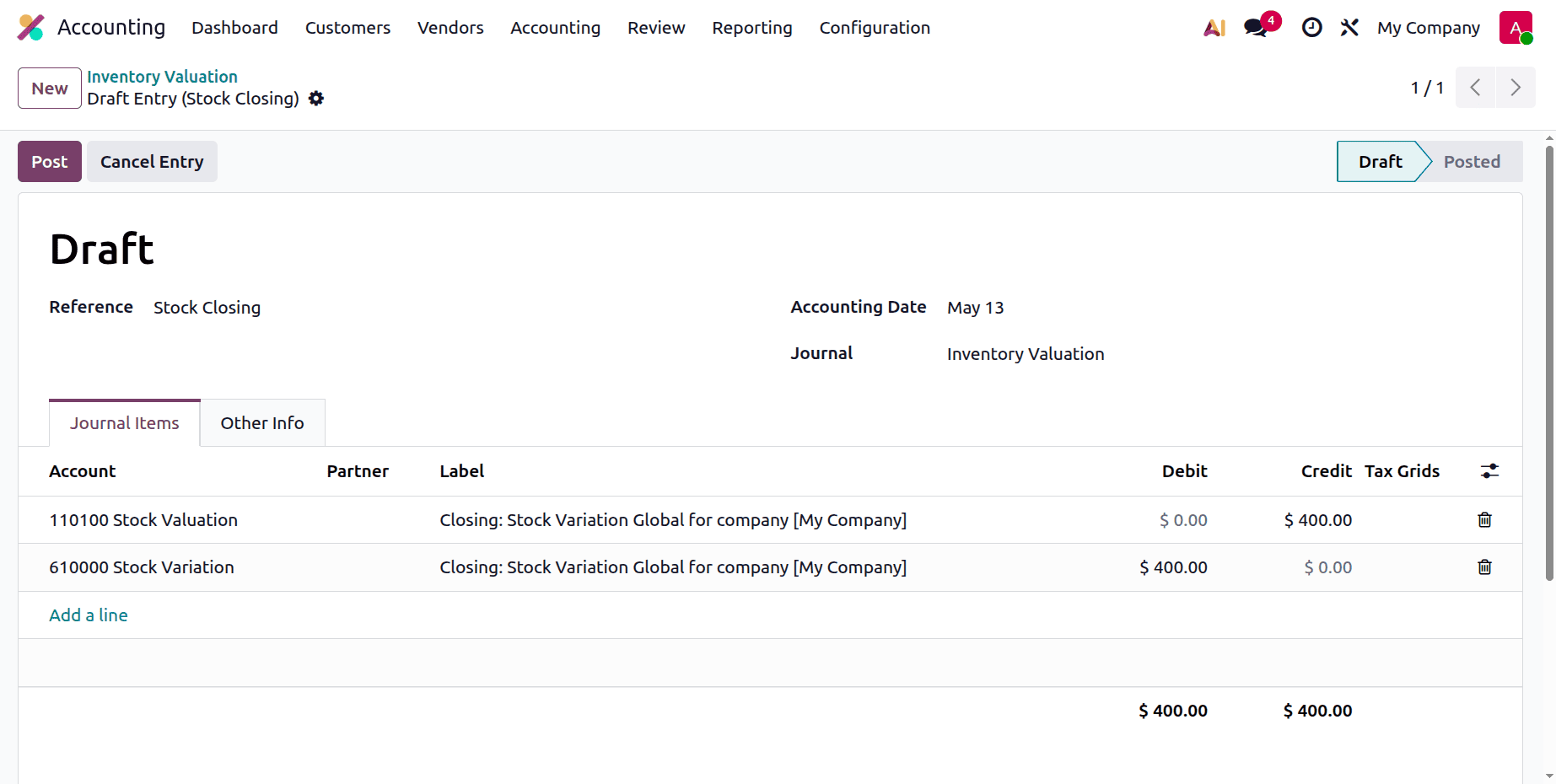Click the Debit column header
1556x784 pixels.
pyautogui.click(x=1184, y=471)
